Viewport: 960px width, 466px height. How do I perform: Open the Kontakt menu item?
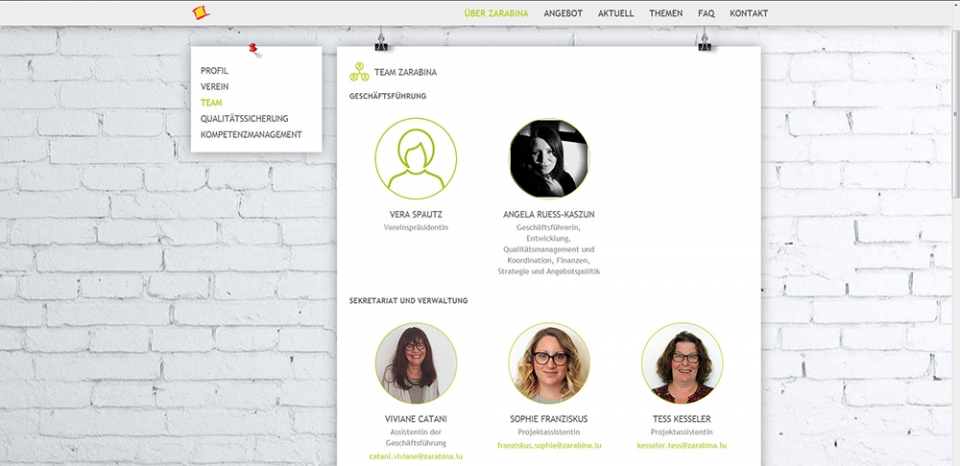(749, 13)
